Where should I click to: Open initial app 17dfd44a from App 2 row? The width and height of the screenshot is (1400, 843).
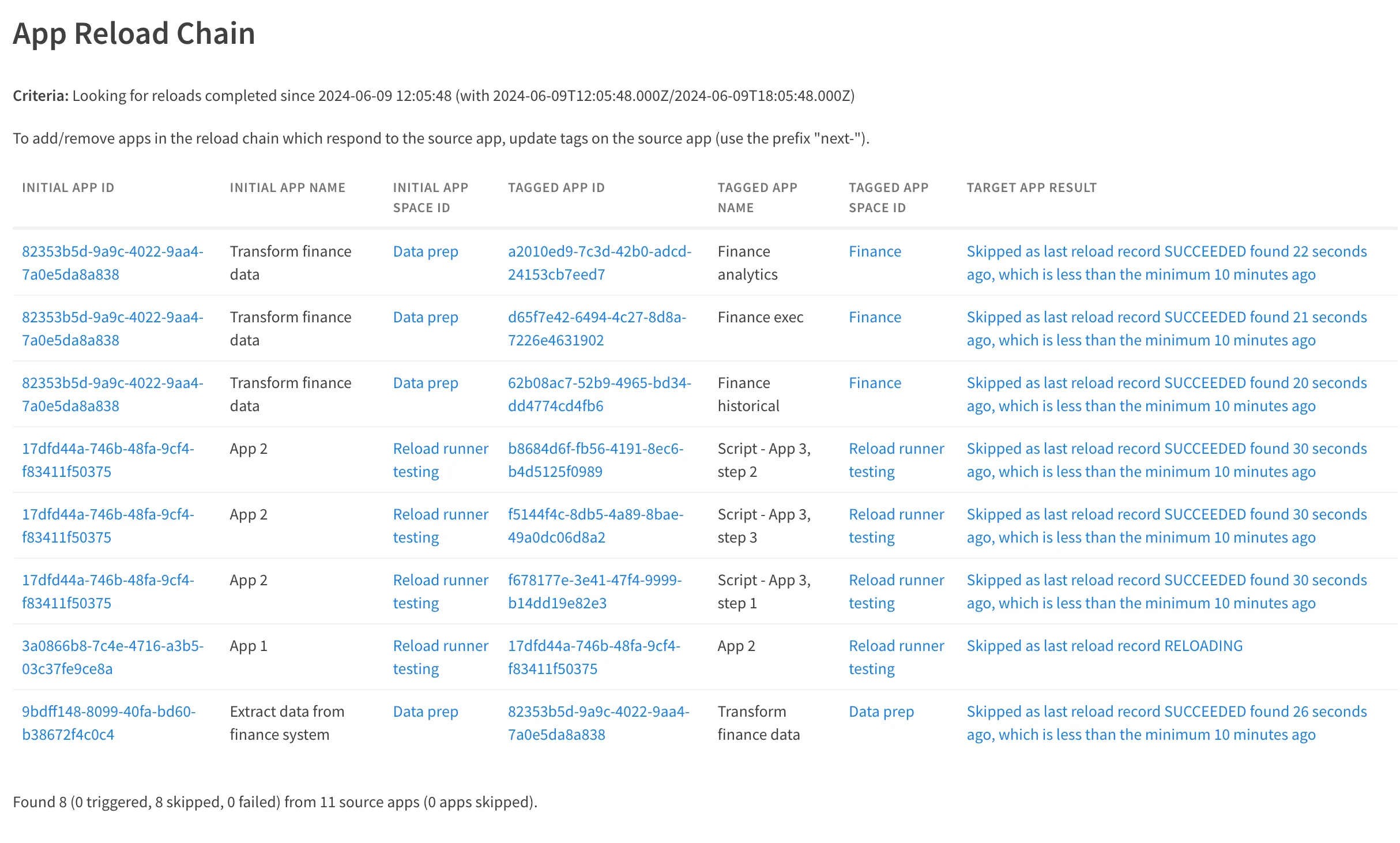107,460
